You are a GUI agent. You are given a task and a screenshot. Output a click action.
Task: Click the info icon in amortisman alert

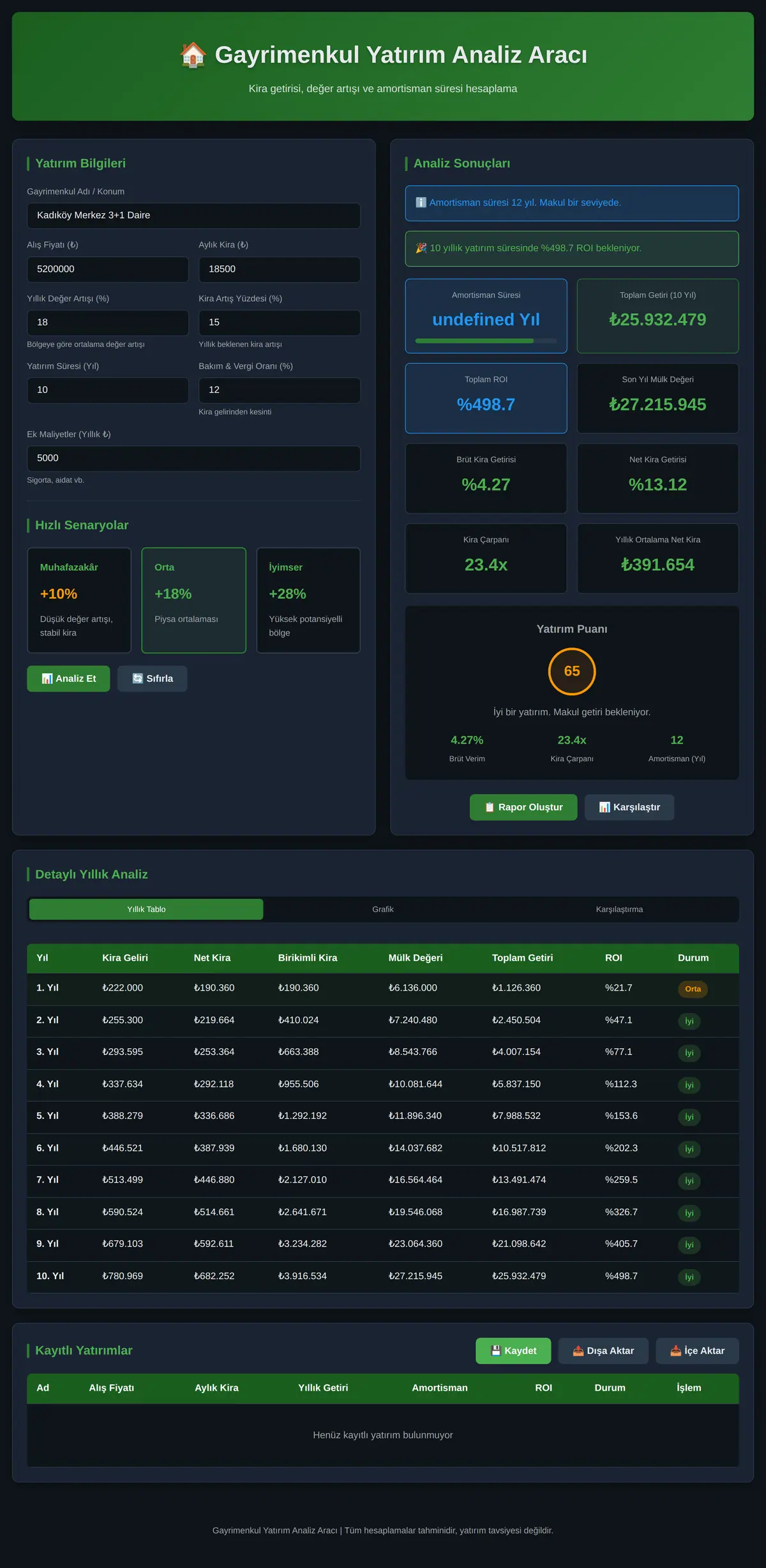coord(421,202)
